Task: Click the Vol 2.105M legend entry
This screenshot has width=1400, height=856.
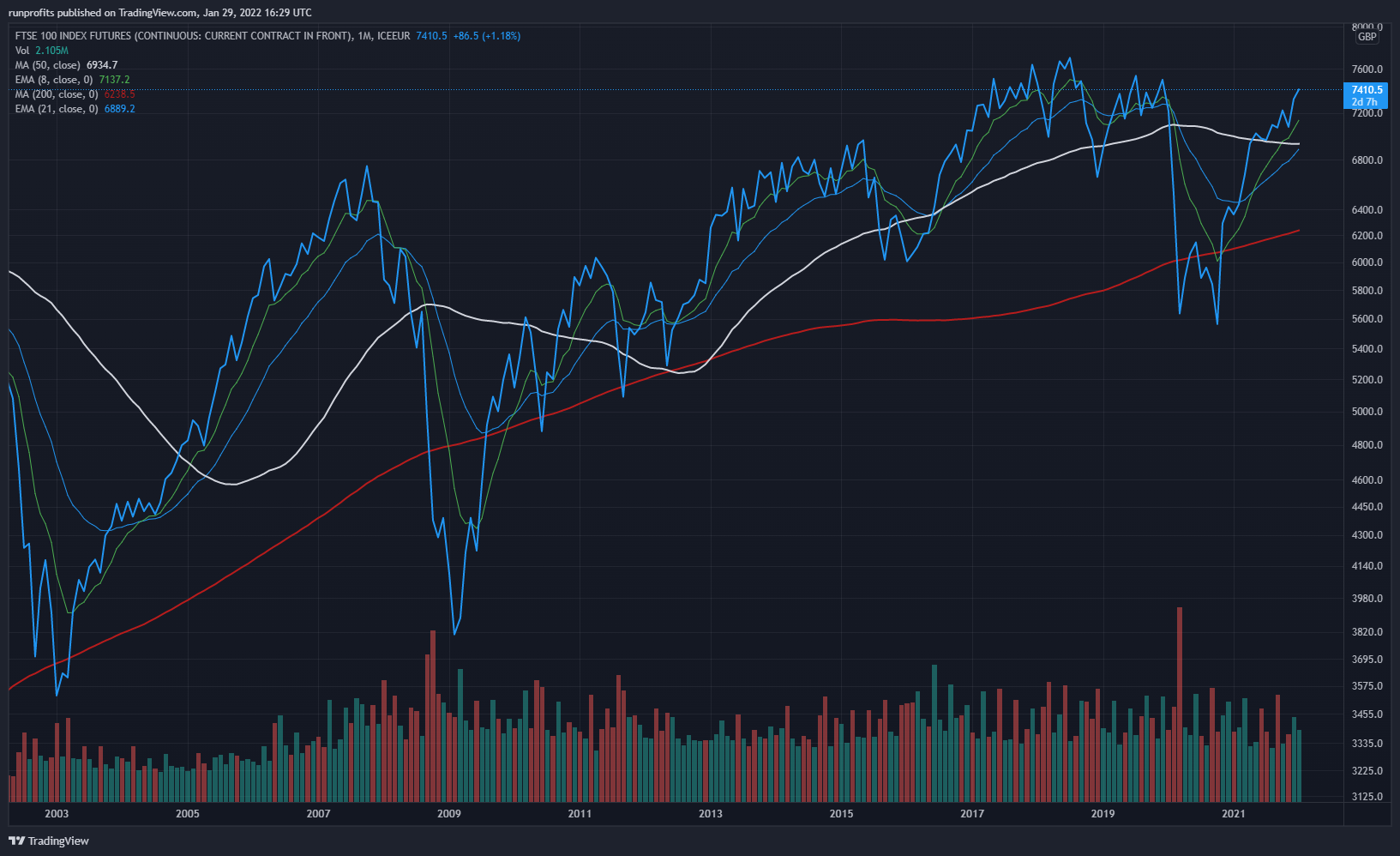Action: pos(41,51)
